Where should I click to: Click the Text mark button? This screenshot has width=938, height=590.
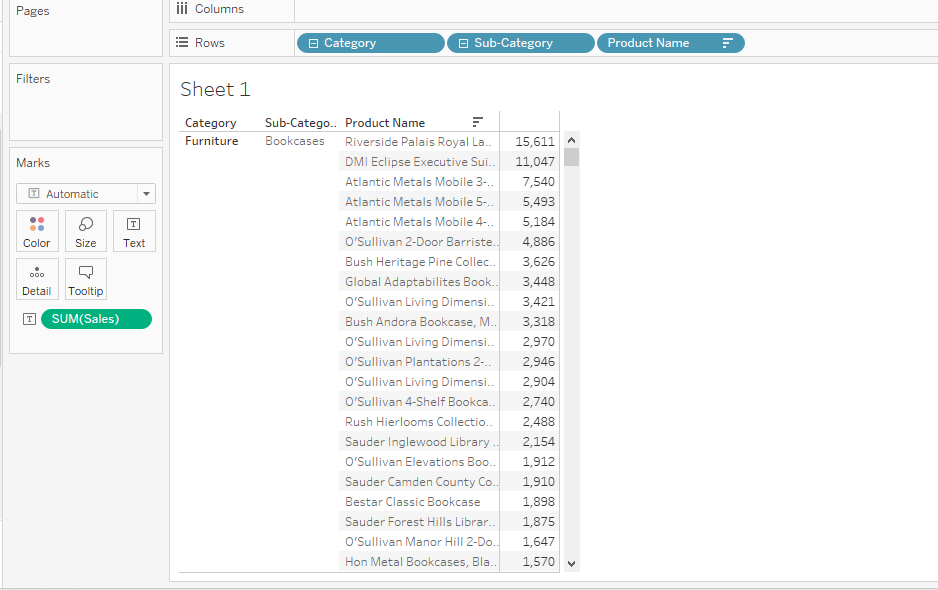pos(134,231)
